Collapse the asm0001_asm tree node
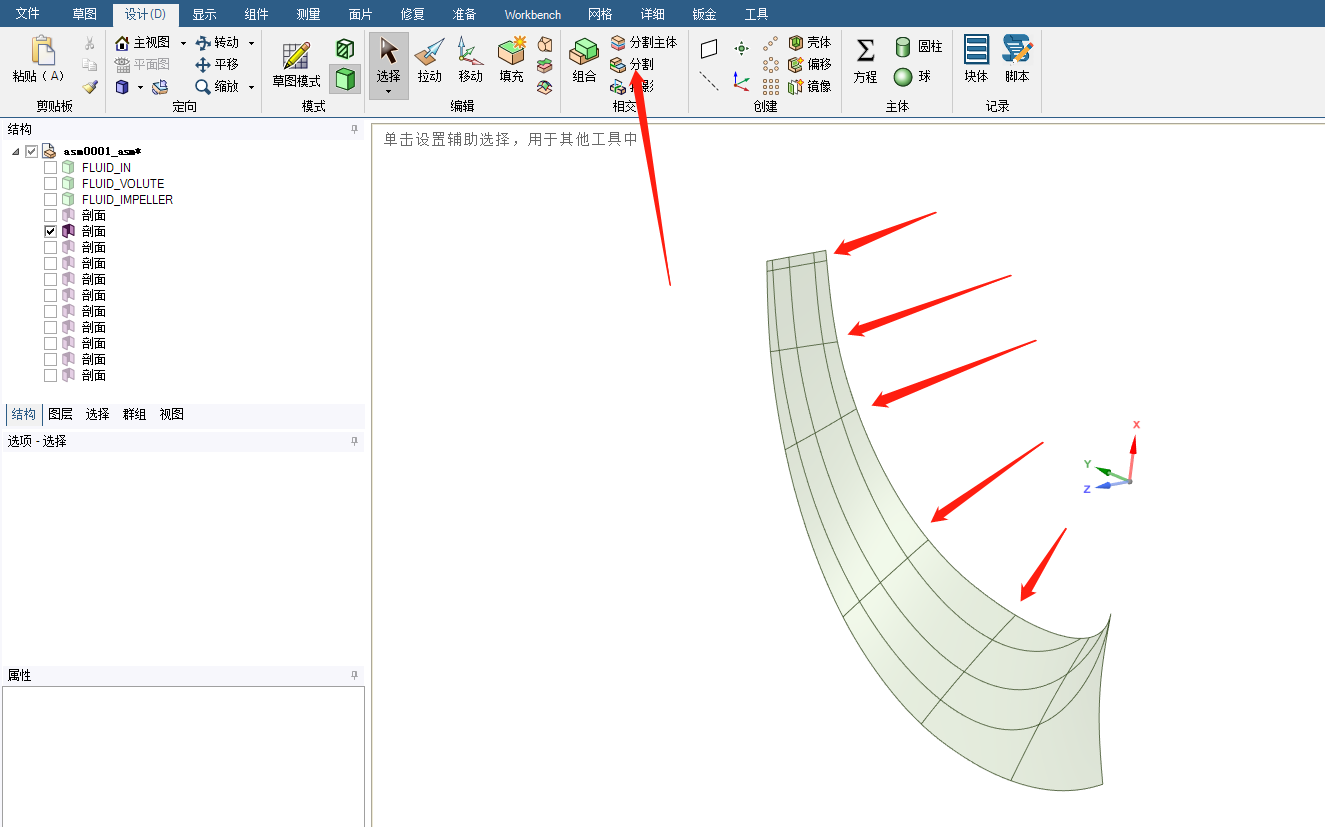Viewport: 1325px width, 827px height. tap(16, 151)
